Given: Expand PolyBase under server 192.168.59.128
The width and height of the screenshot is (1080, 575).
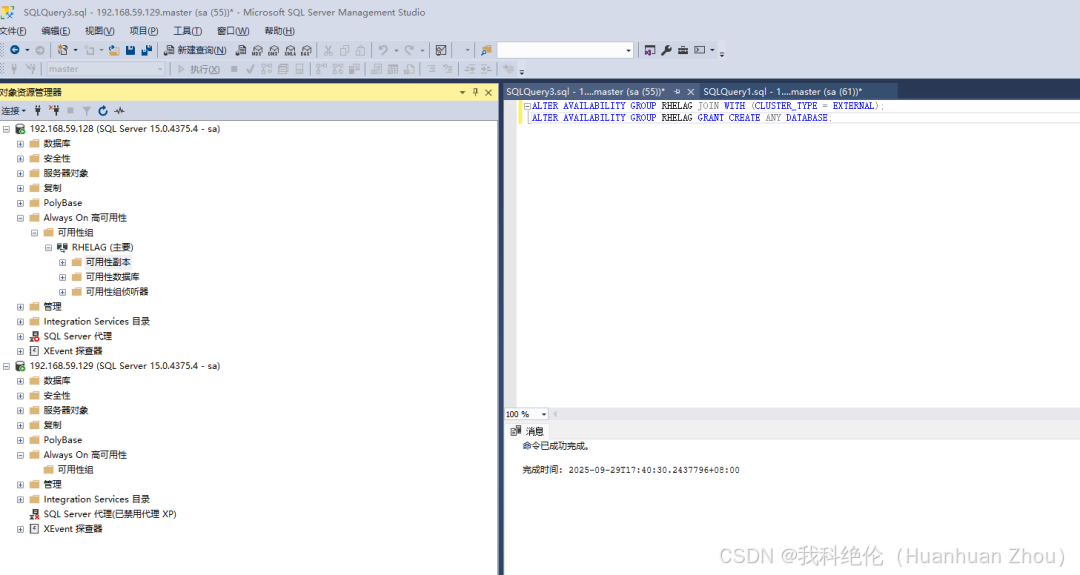Looking at the screenshot, I should (x=20, y=203).
